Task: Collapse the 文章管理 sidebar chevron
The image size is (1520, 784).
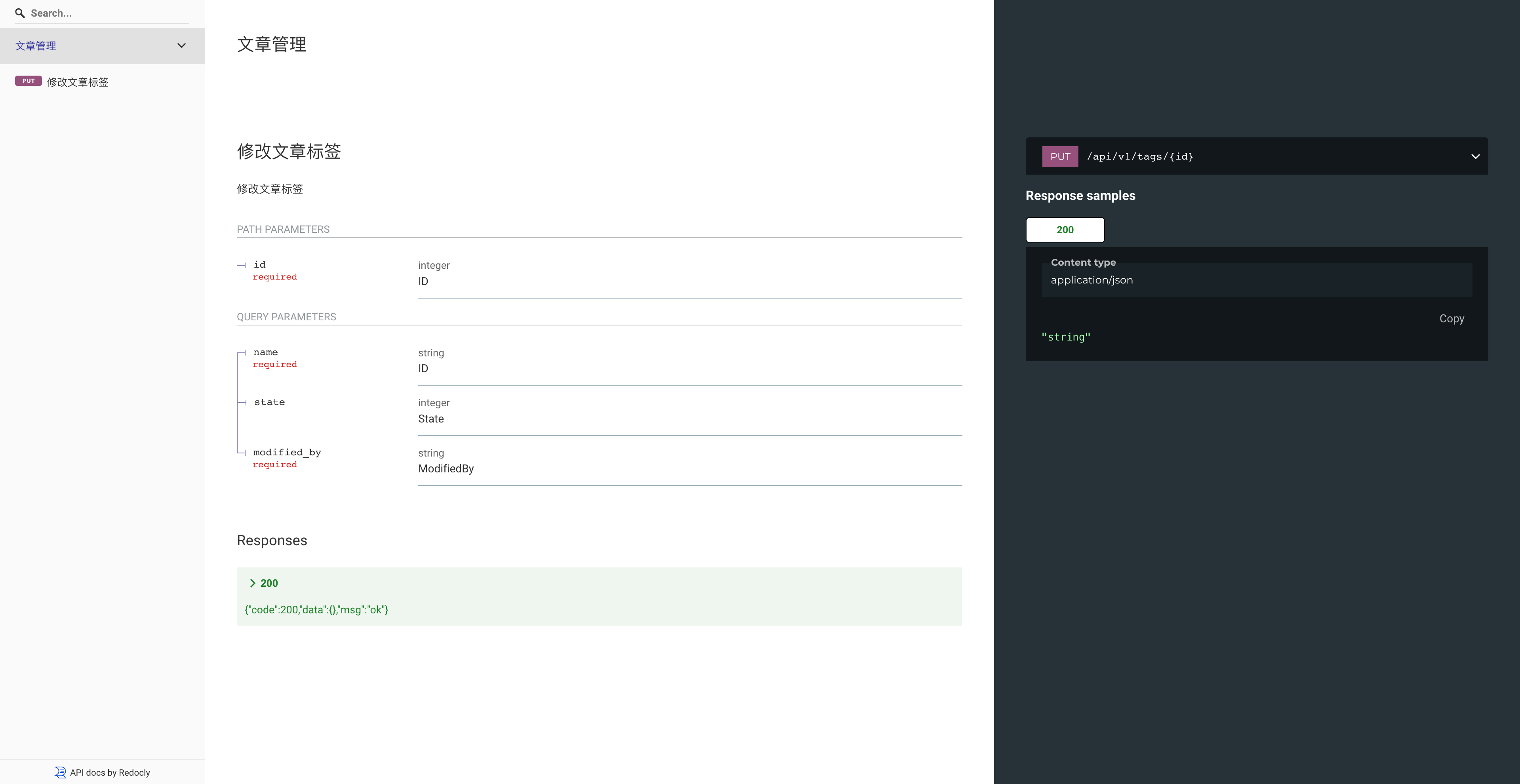Action: point(181,46)
